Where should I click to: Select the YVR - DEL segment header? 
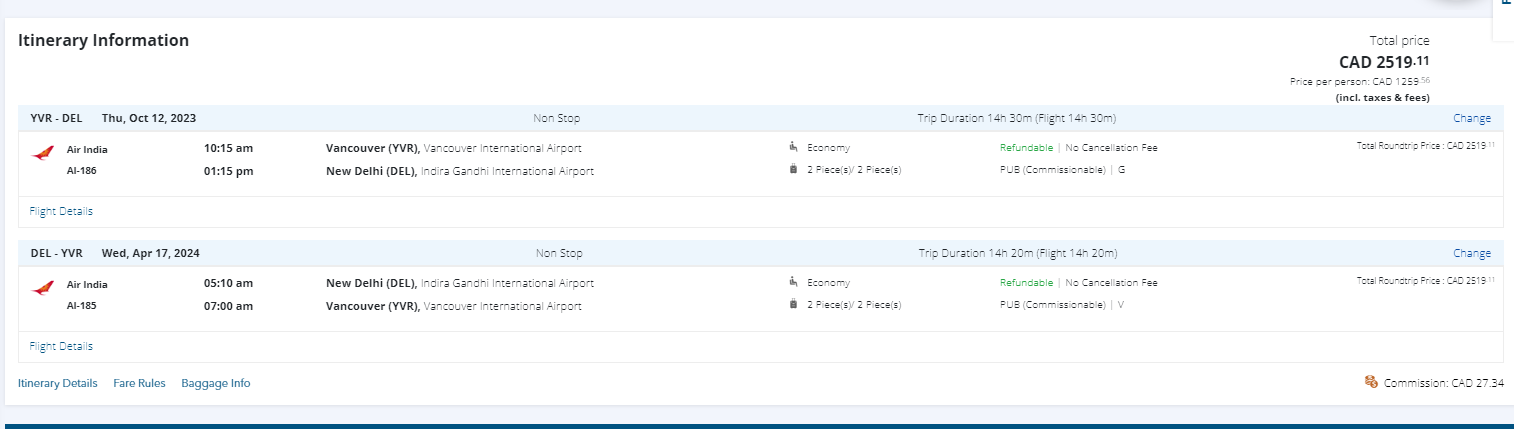click(56, 118)
